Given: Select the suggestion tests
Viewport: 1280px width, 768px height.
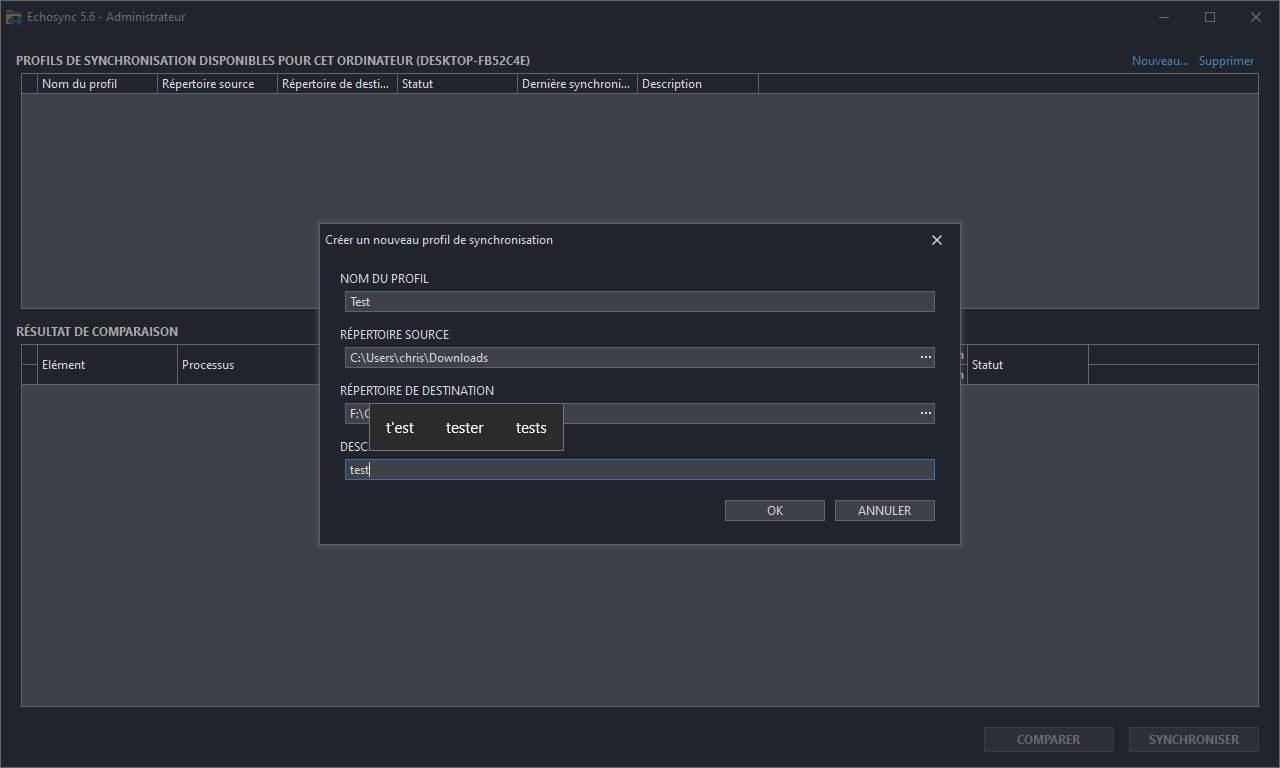Looking at the screenshot, I should 530,427.
